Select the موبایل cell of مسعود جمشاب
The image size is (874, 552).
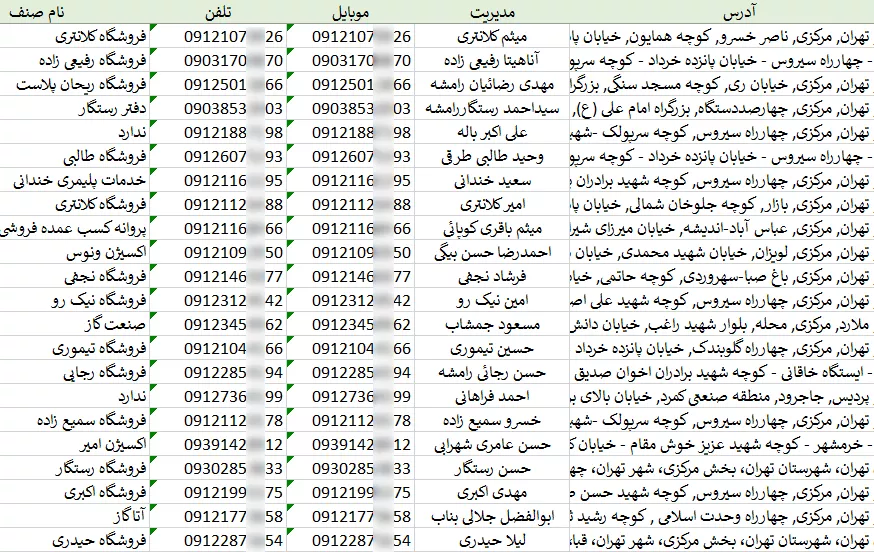click(x=351, y=324)
